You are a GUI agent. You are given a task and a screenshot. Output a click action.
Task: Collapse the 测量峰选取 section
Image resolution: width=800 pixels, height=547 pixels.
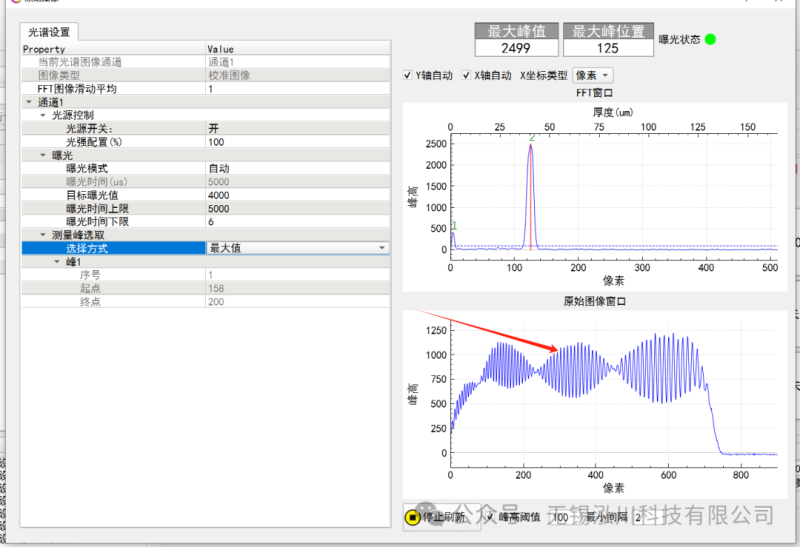(43, 235)
